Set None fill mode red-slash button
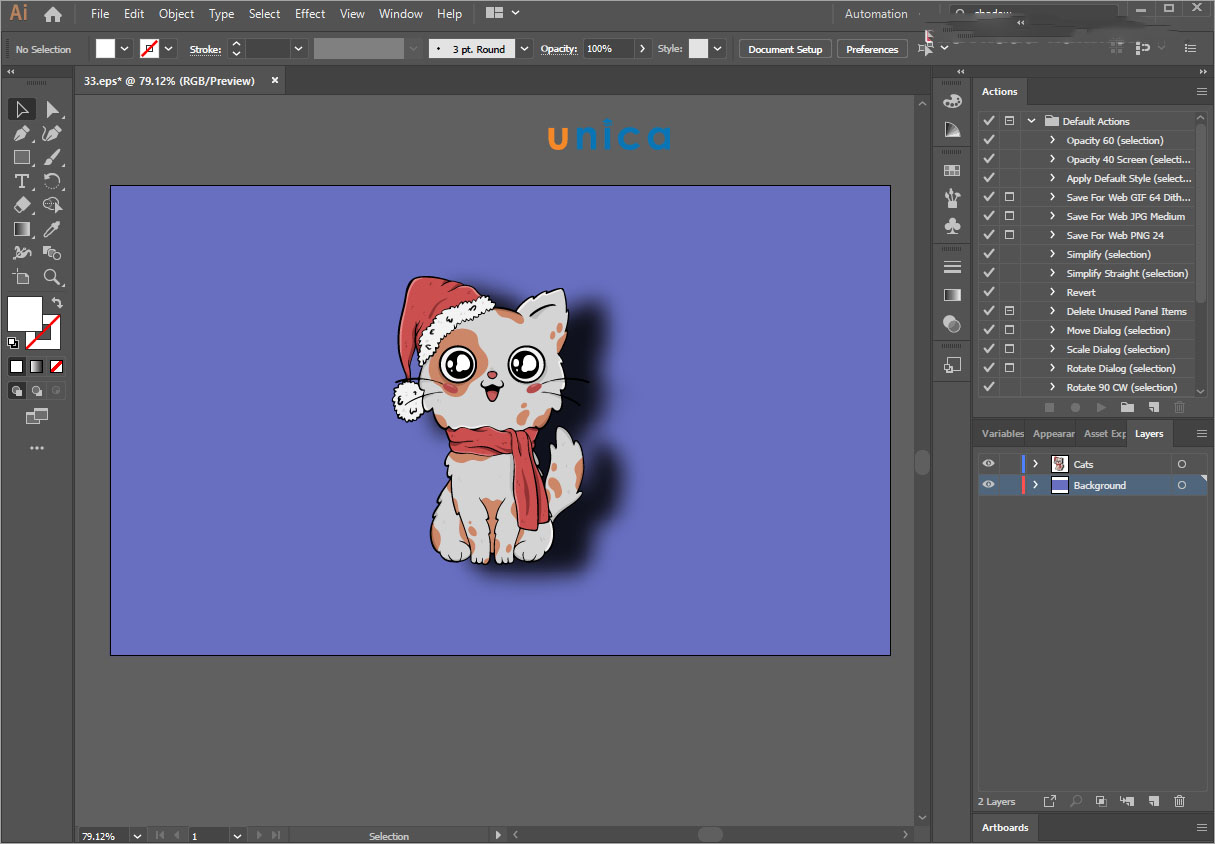Screen dimensions: 1215x844 56,367
